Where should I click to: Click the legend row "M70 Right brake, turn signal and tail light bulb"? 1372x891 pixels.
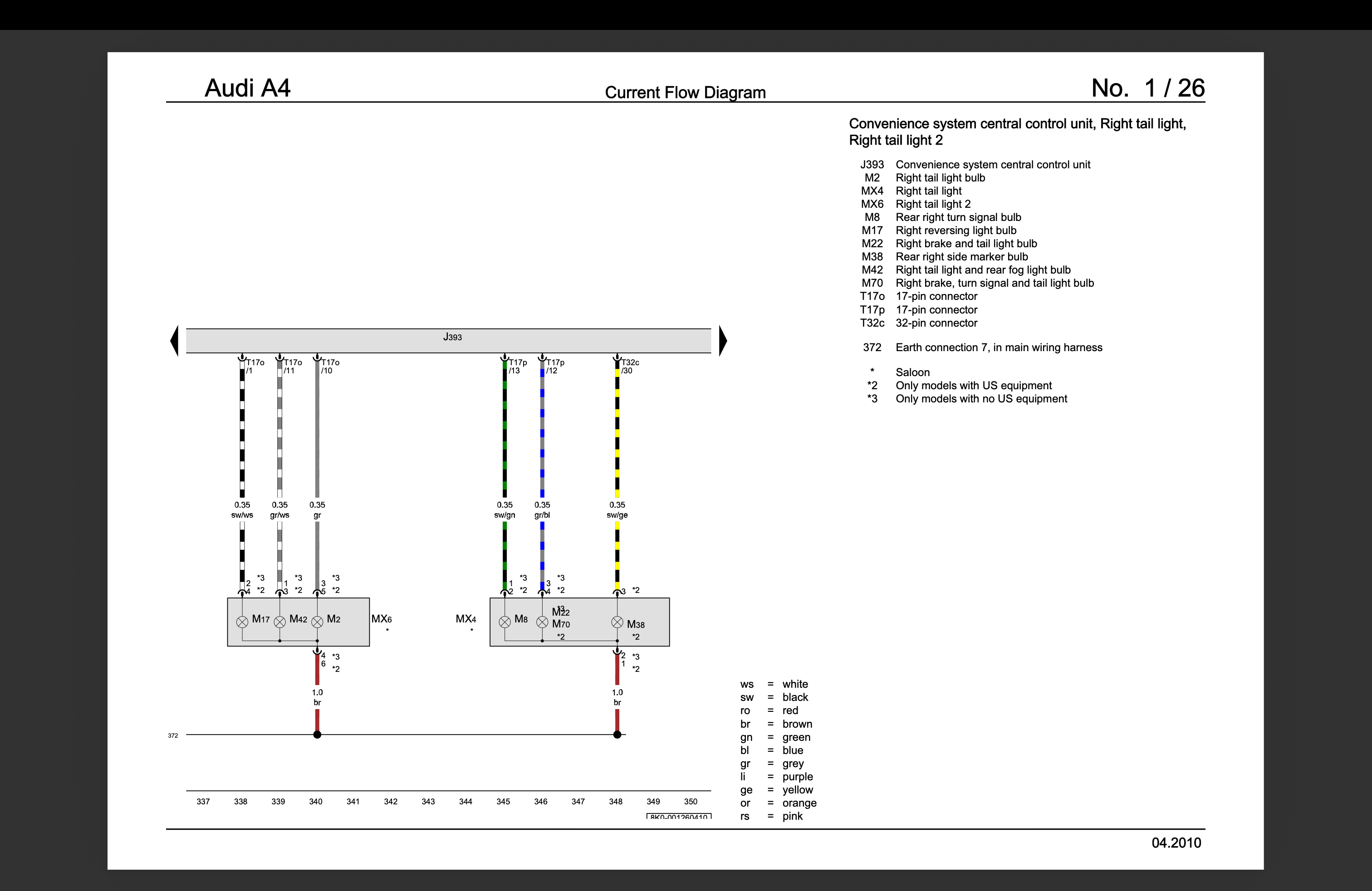coord(978,283)
